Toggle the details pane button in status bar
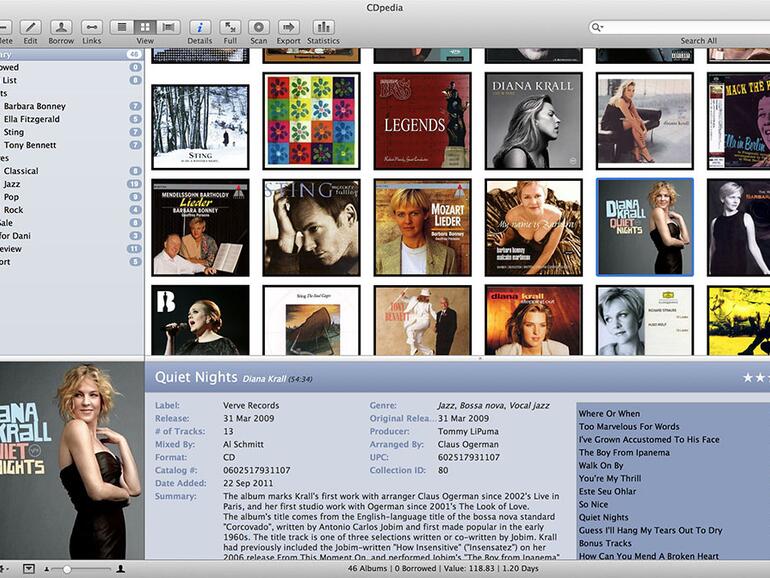The width and height of the screenshot is (770, 578). tap(29, 569)
